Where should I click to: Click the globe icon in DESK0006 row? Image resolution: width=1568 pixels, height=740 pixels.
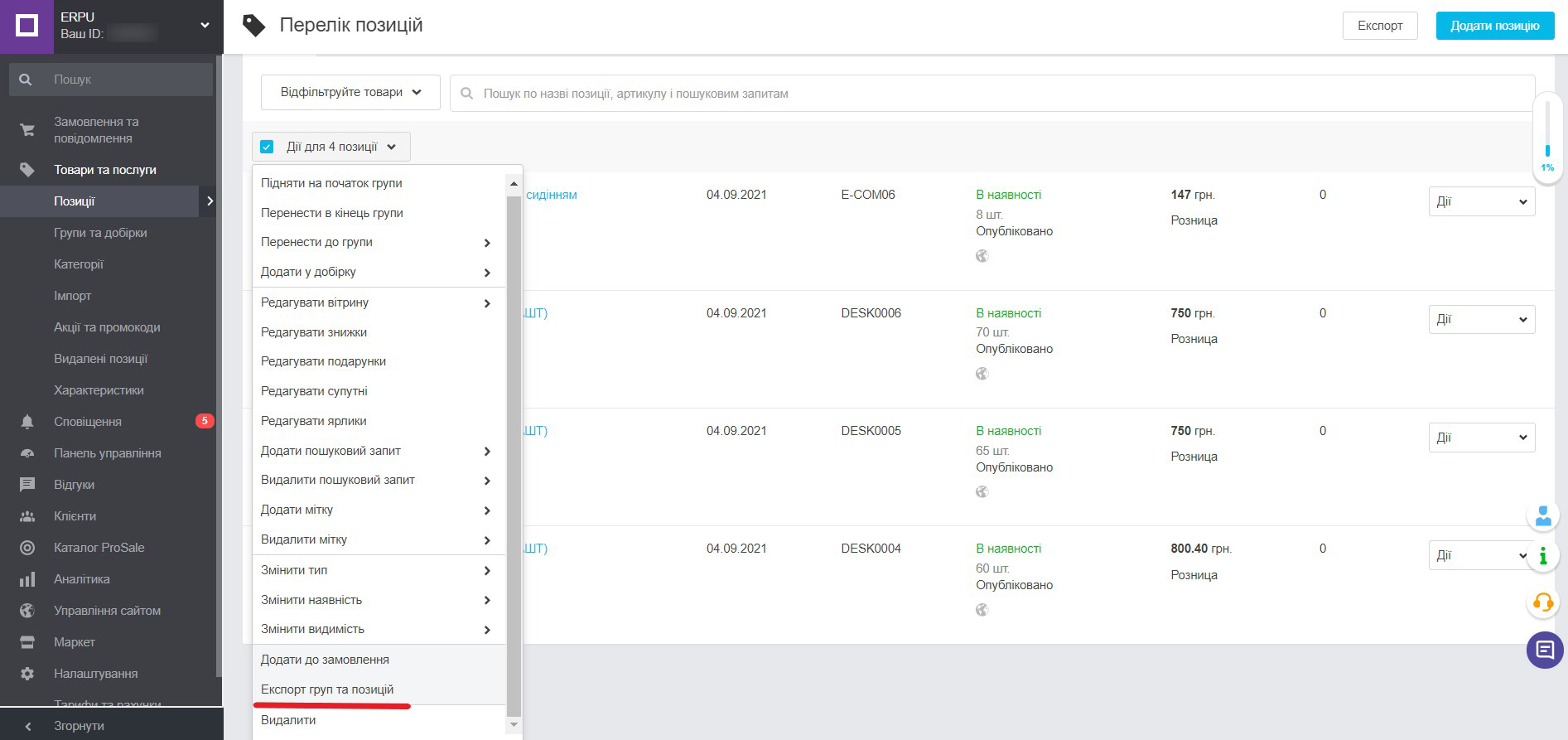(982, 374)
